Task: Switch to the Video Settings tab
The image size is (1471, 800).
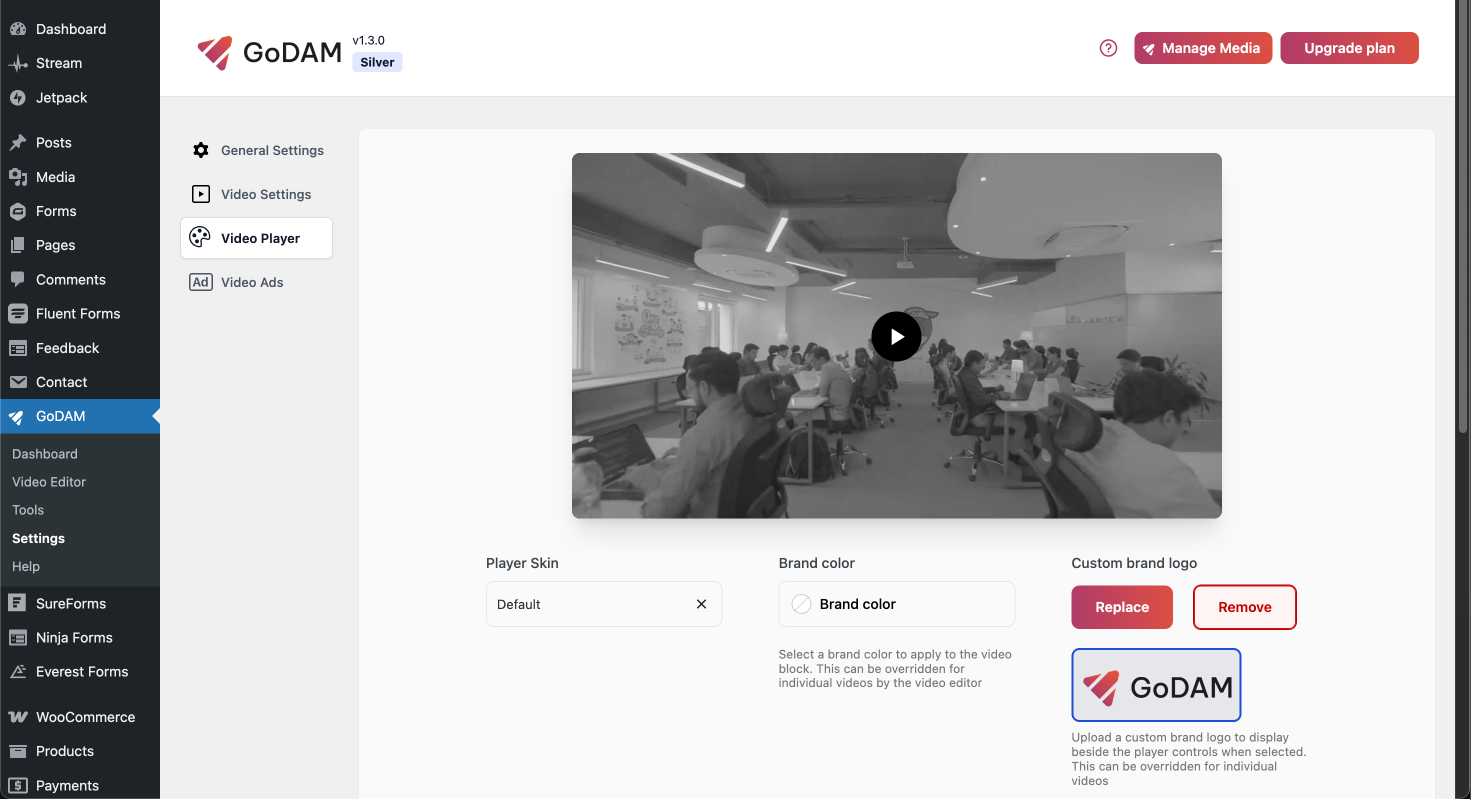Action: [x=256, y=194]
